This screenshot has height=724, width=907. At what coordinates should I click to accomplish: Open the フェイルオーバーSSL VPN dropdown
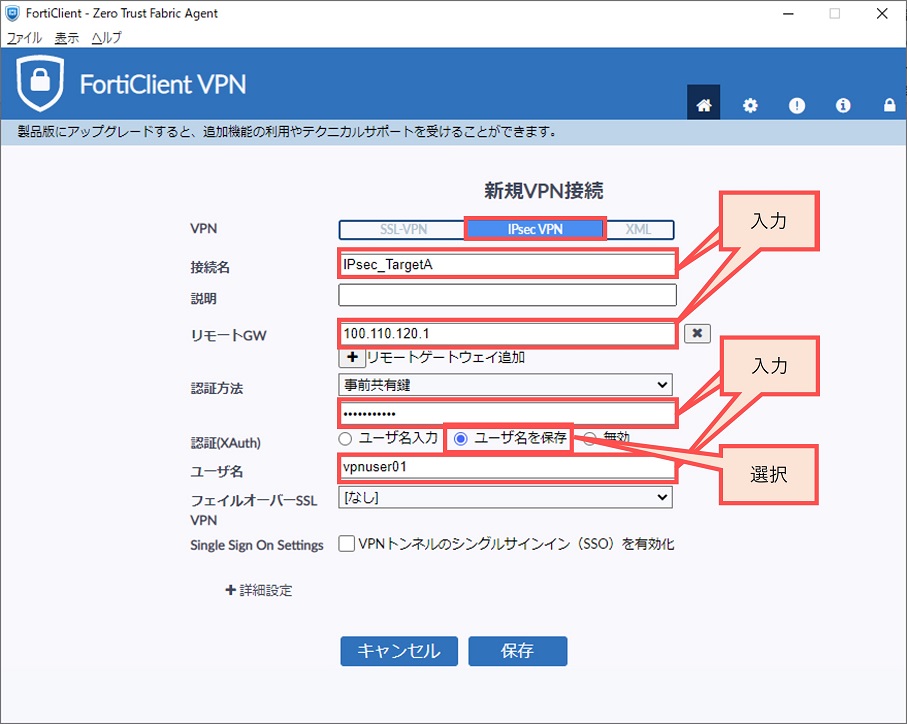point(505,496)
